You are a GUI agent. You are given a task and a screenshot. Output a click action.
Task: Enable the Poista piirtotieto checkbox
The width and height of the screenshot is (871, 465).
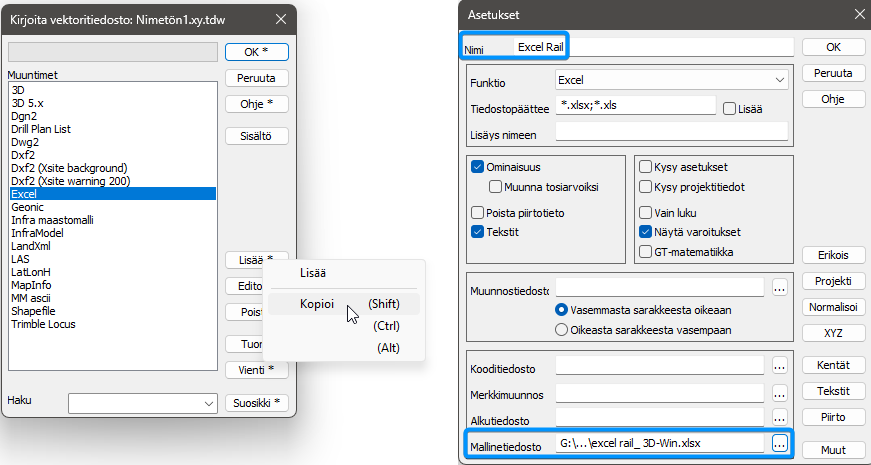pos(477,212)
